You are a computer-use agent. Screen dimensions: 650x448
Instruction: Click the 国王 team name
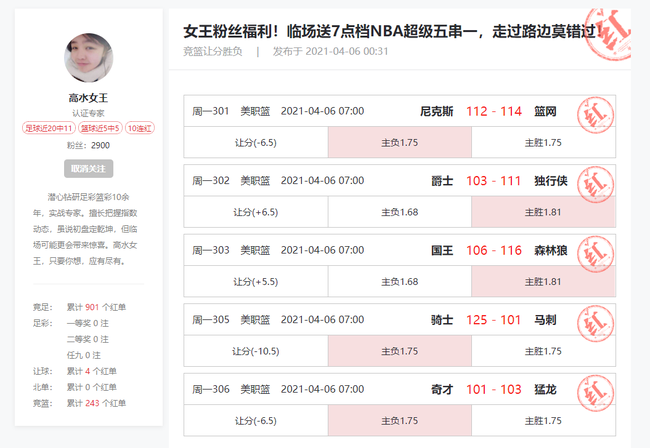(x=442, y=250)
